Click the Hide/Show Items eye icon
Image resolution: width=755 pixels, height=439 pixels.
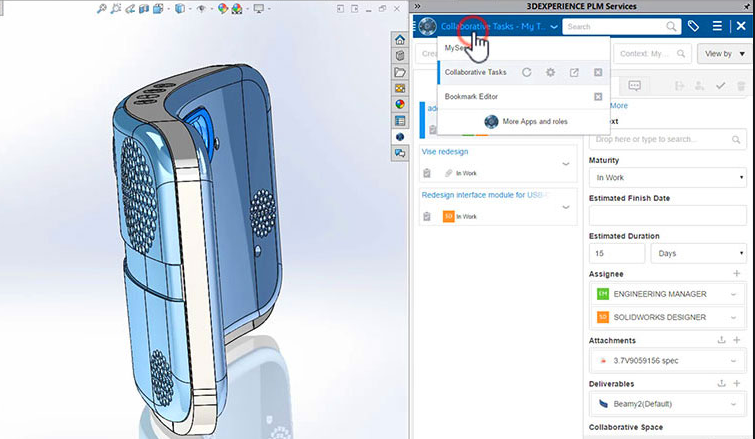201,9
